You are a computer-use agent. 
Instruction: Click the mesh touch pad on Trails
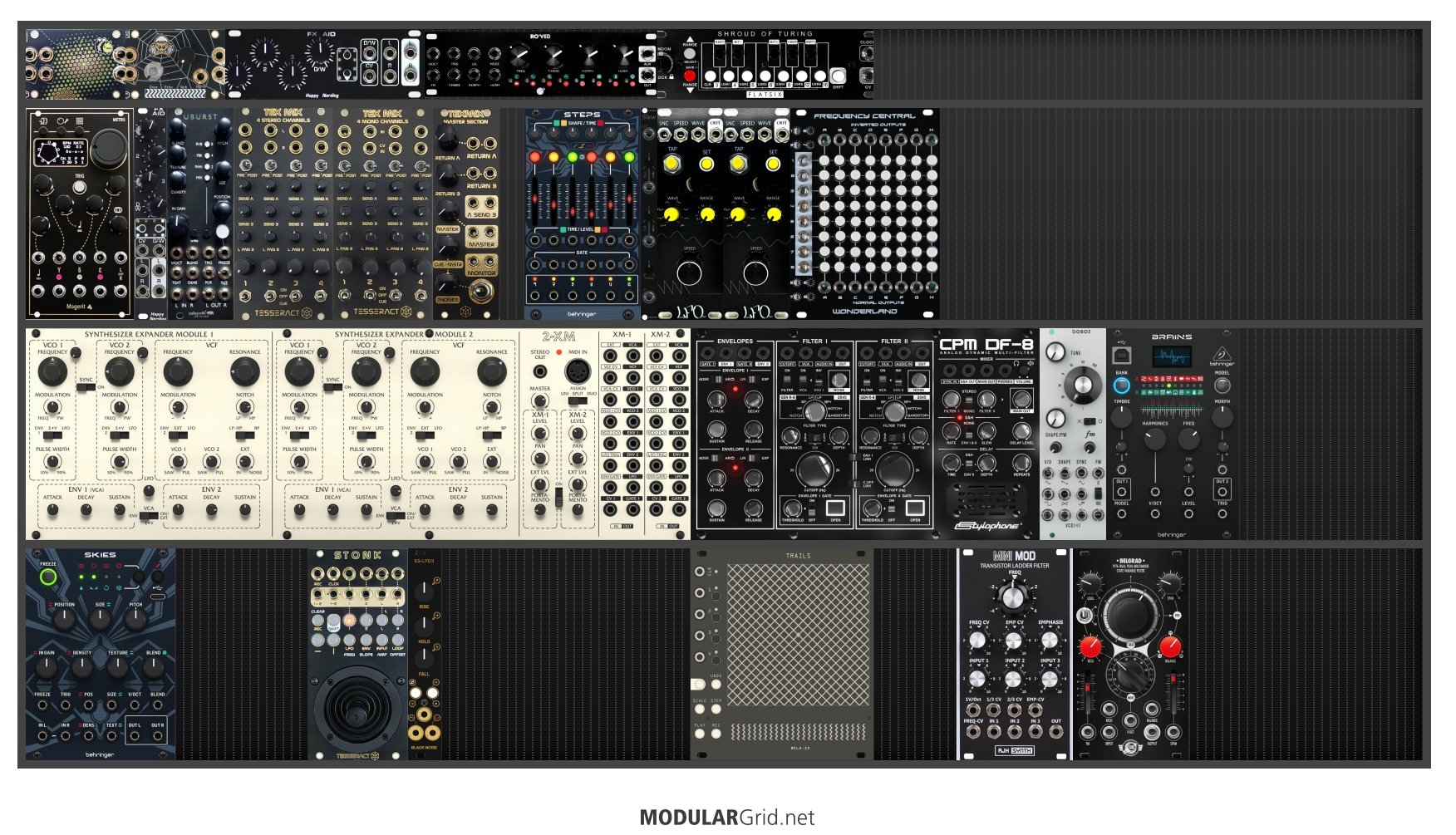coord(798,636)
